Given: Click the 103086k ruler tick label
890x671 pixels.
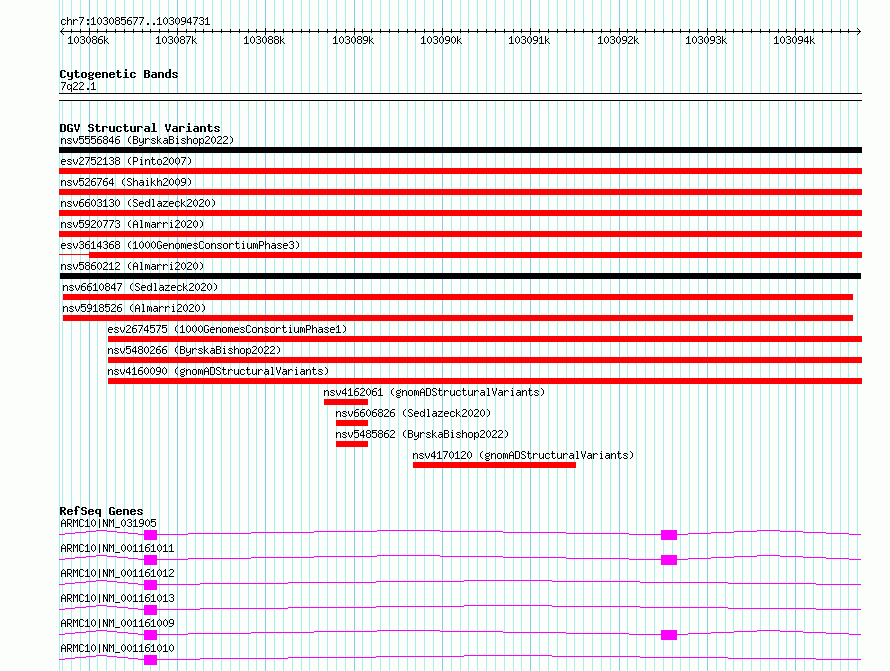Looking at the screenshot, I should [x=88, y=40].
